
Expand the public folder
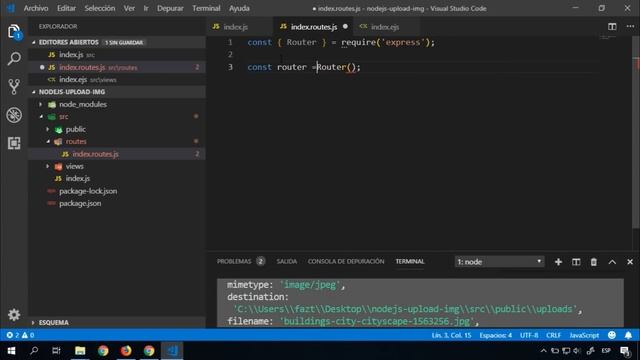[47, 129]
